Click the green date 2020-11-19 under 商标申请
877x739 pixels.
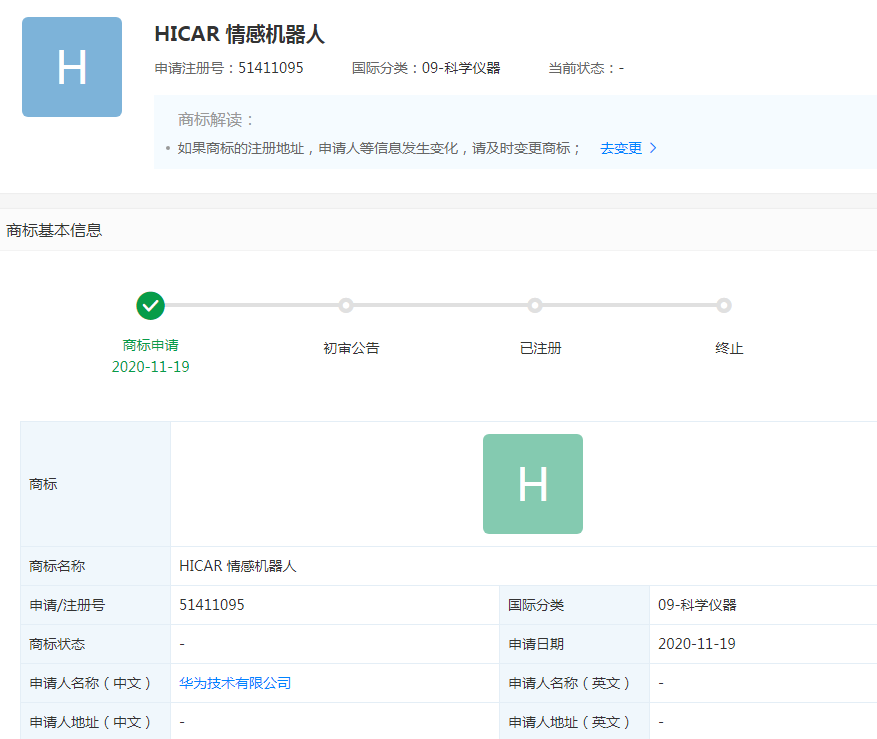(x=150, y=367)
